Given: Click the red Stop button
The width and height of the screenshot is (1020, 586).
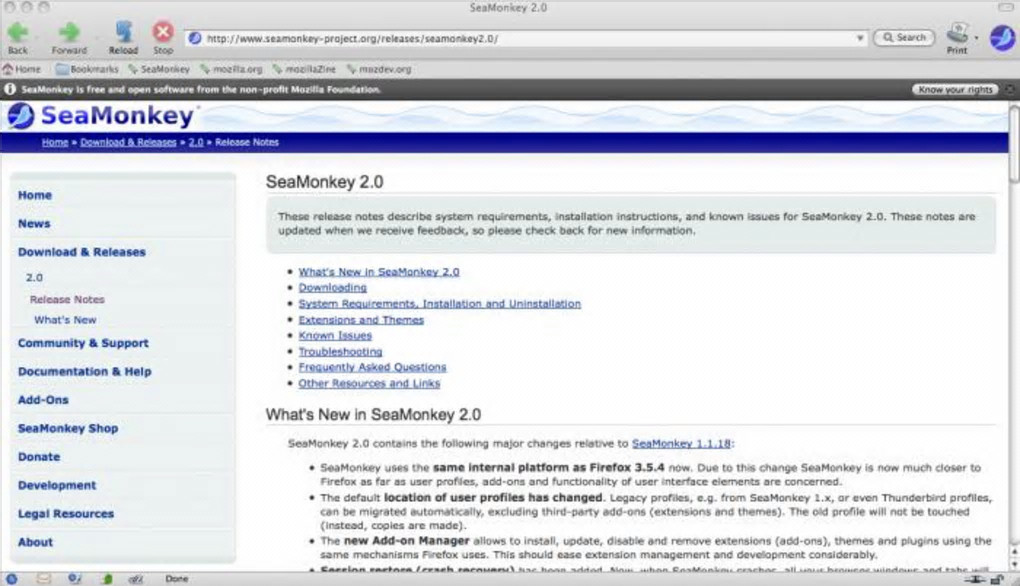Looking at the screenshot, I should pos(163,37).
